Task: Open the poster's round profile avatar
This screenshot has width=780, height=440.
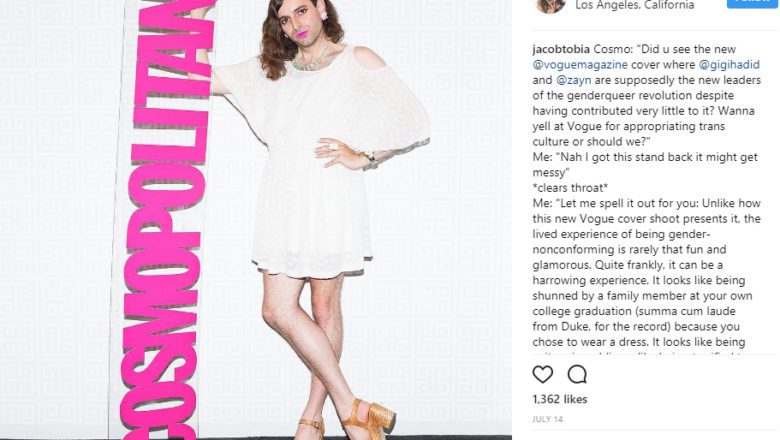Action: (550, 5)
